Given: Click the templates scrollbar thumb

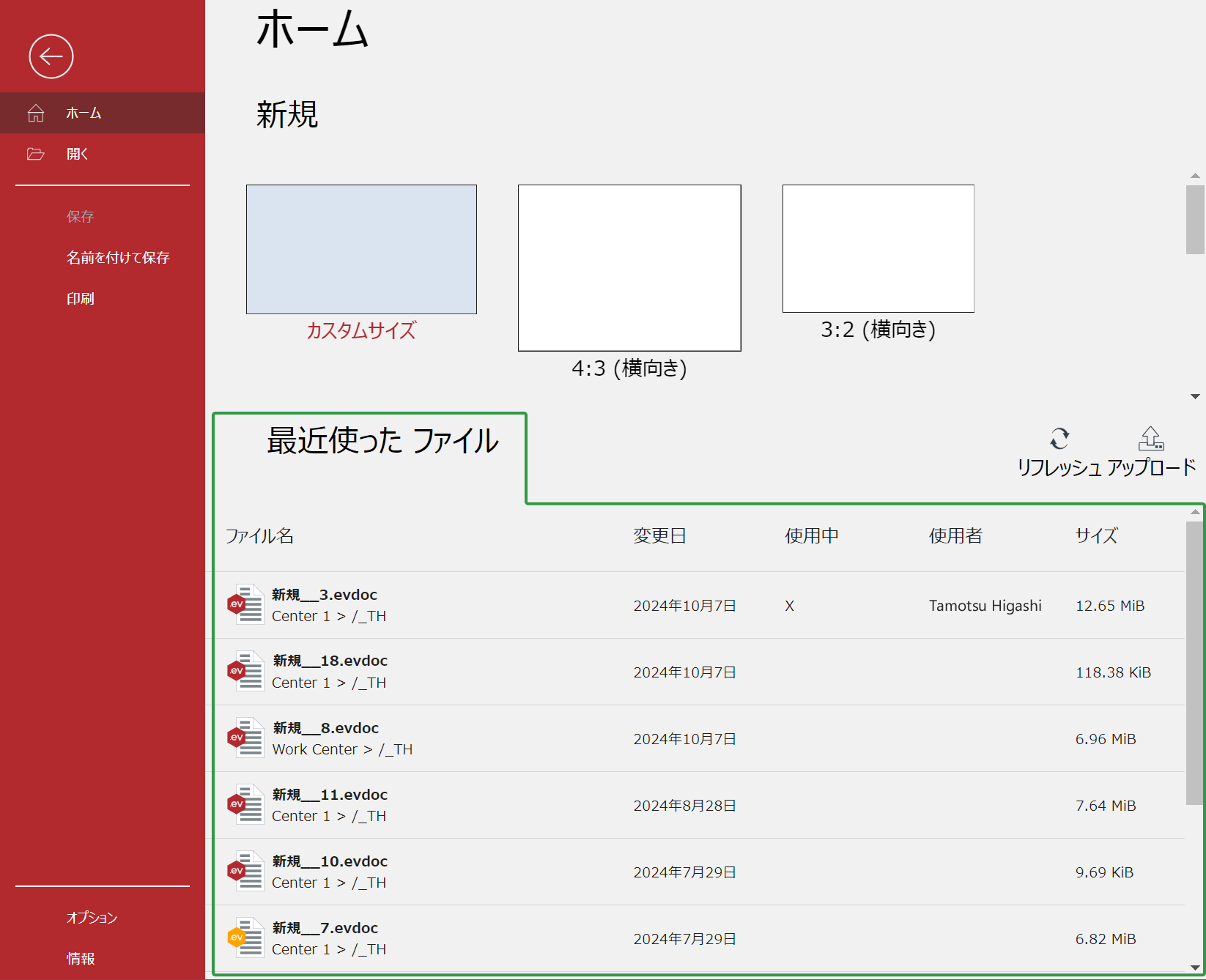Looking at the screenshot, I should coord(1195,220).
